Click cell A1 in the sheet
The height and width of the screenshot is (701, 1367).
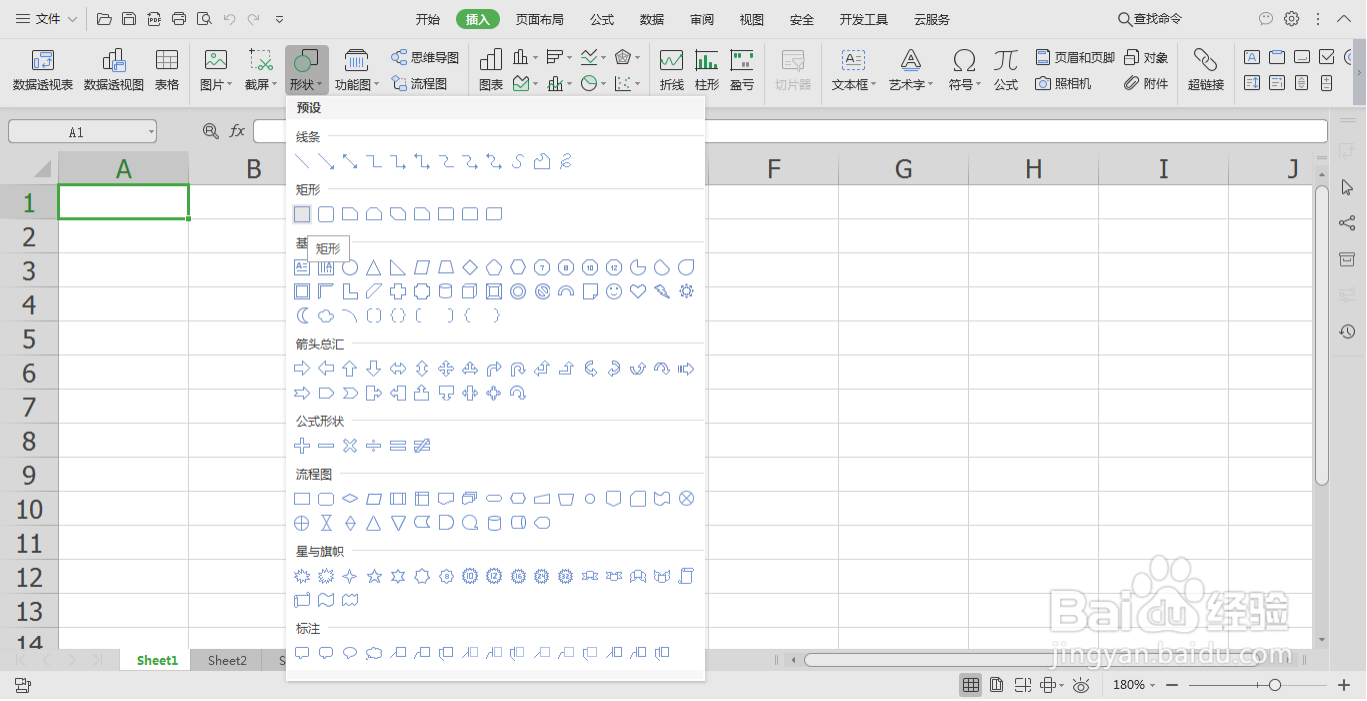pyautogui.click(x=124, y=203)
